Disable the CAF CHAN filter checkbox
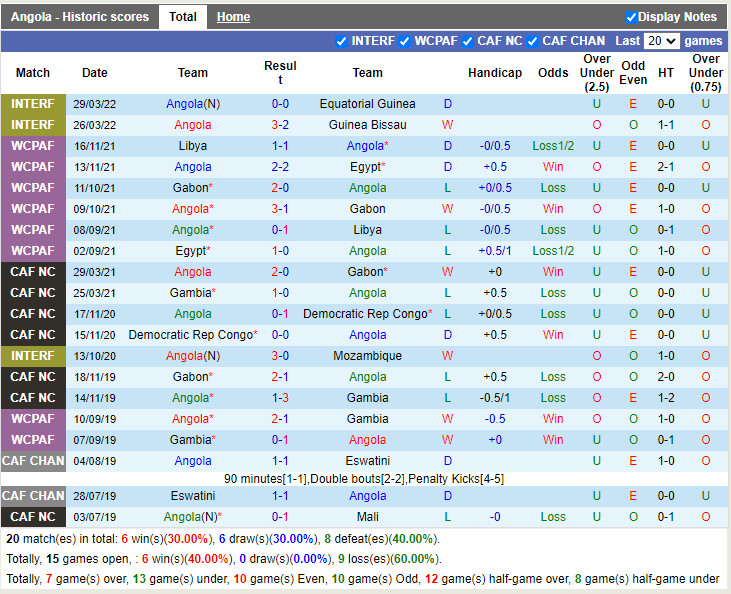 coord(533,41)
